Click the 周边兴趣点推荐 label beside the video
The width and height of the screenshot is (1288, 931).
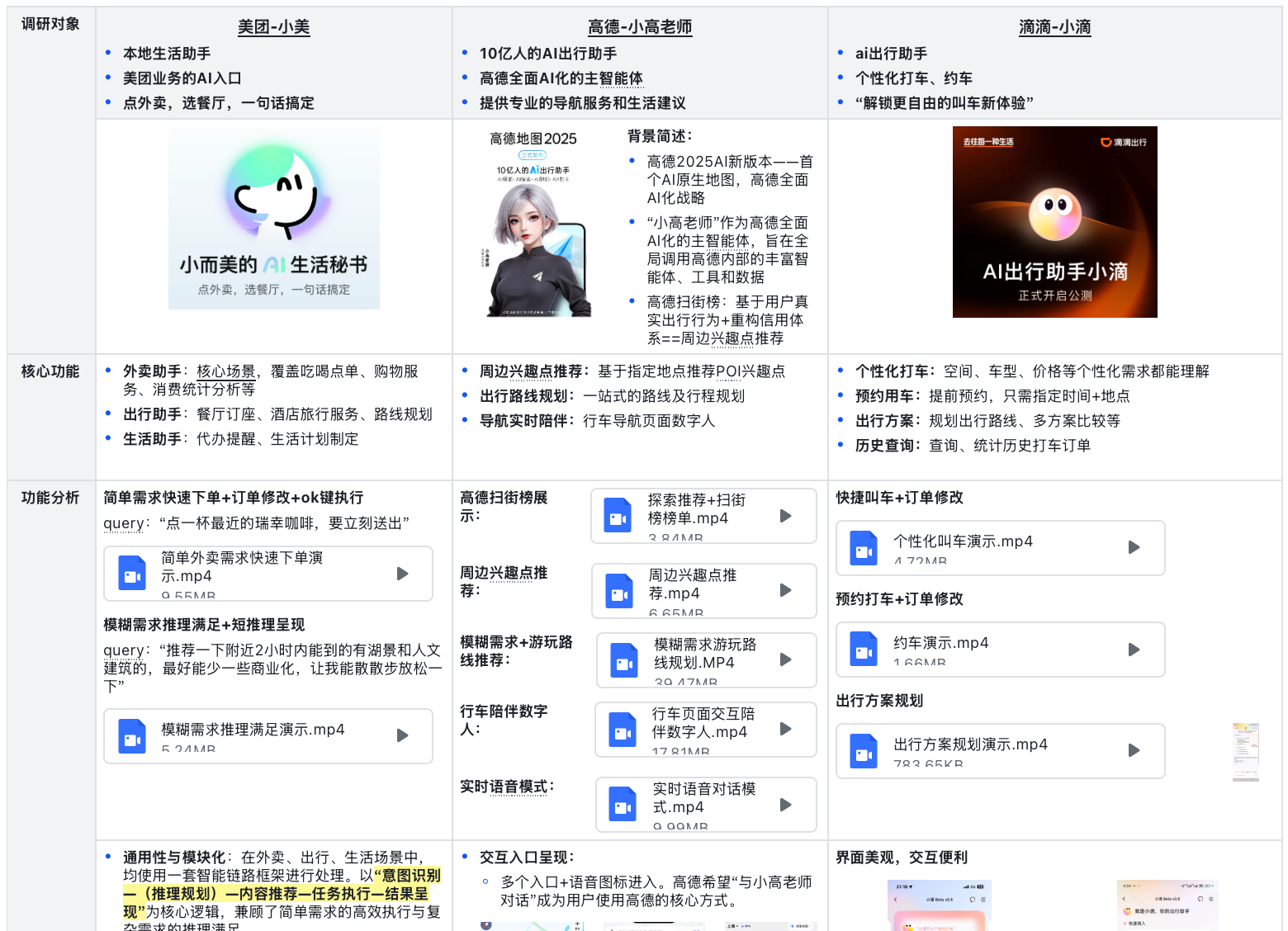504,582
